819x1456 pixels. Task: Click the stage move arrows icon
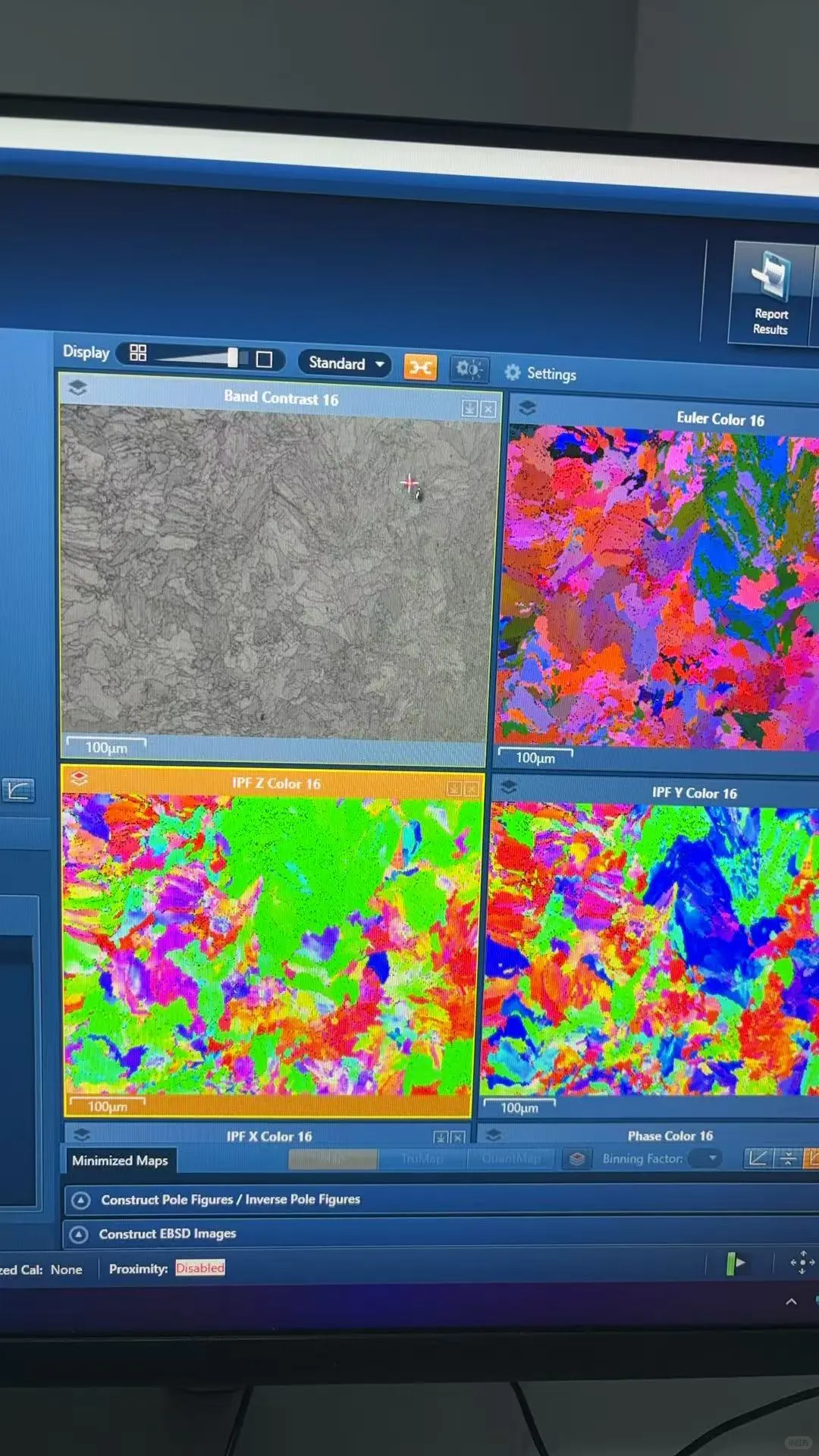(802, 1263)
